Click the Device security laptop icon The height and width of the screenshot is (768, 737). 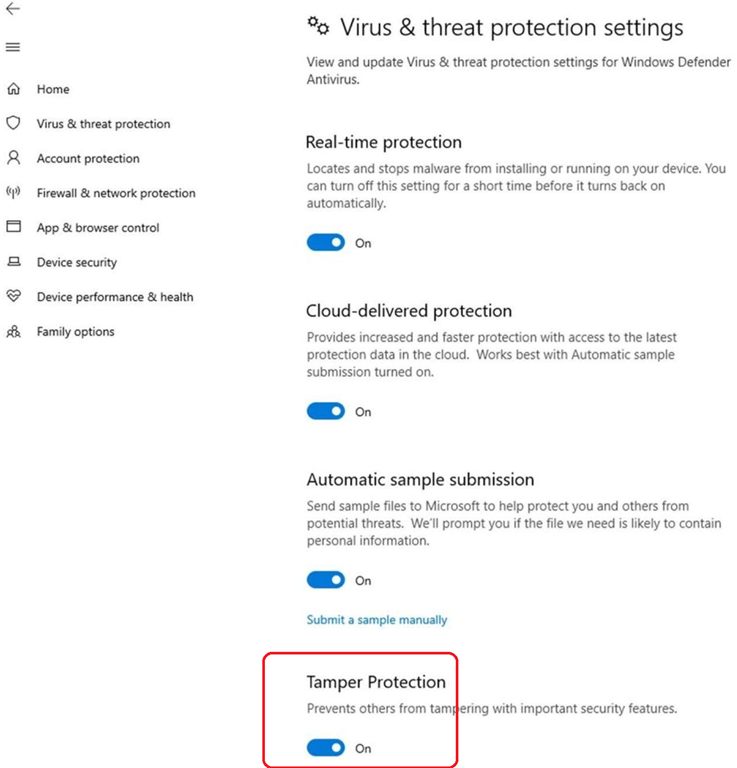pyautogui.click(x=13, y=262)
